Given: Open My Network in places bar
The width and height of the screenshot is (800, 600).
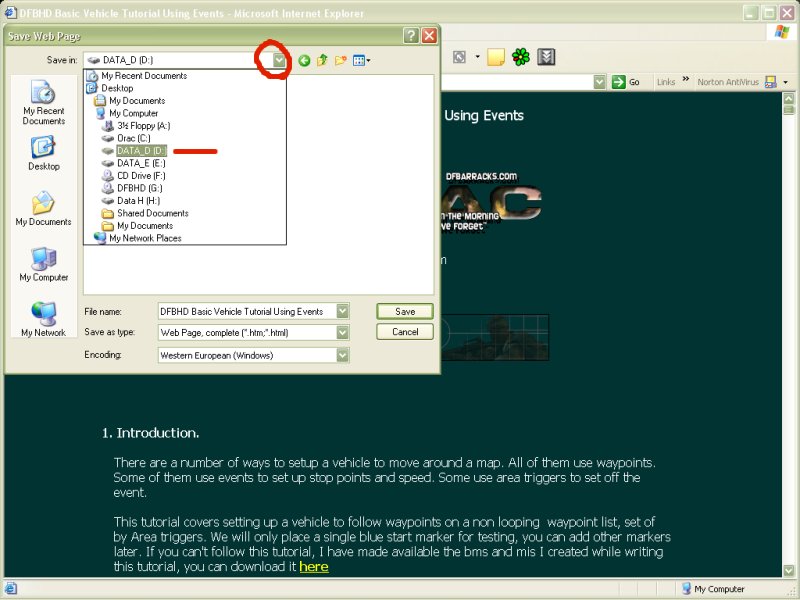Looking at the screenshot, I should click(x=43, y=319).
